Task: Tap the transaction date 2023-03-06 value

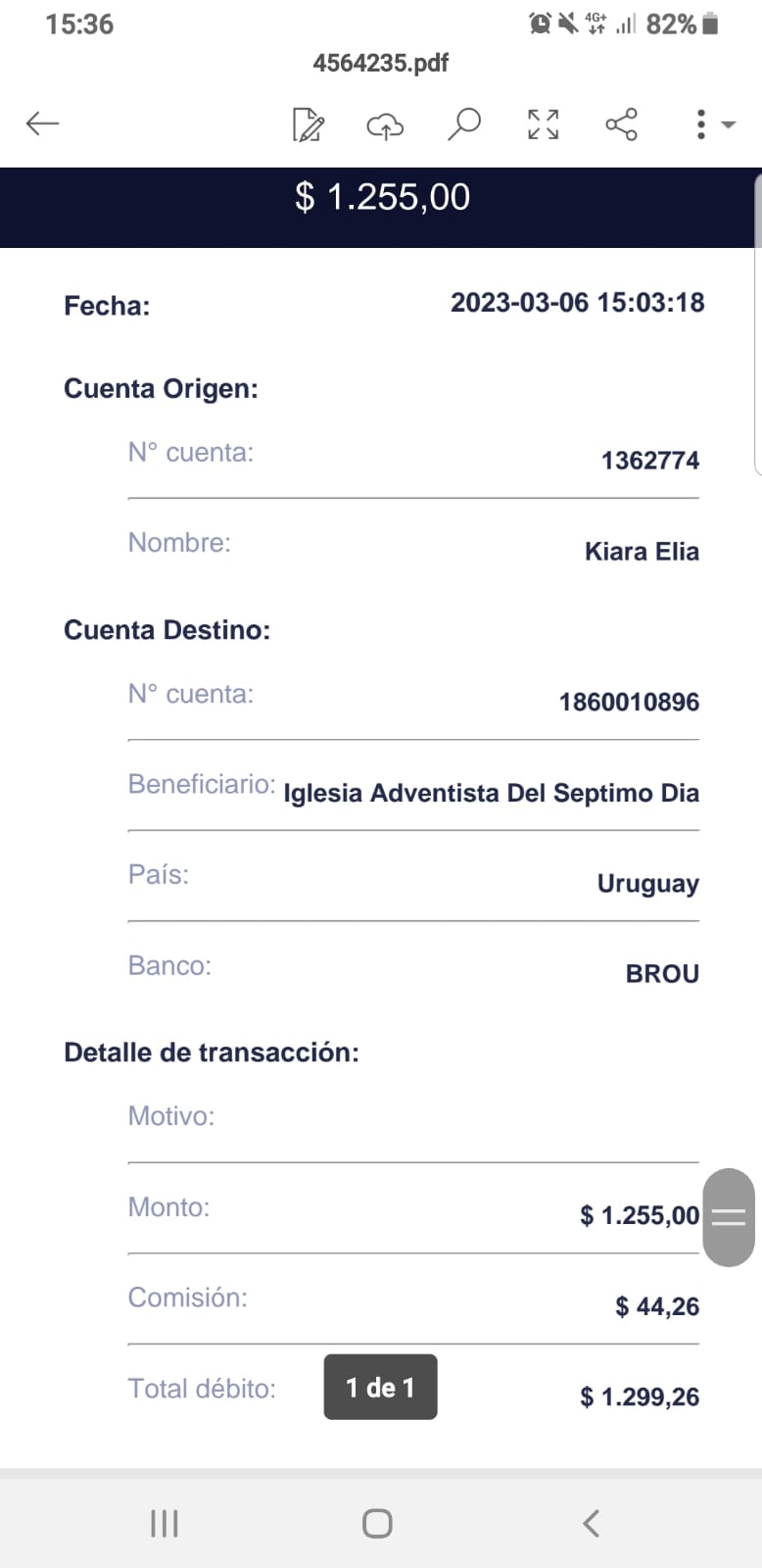Action: (577, 303)
